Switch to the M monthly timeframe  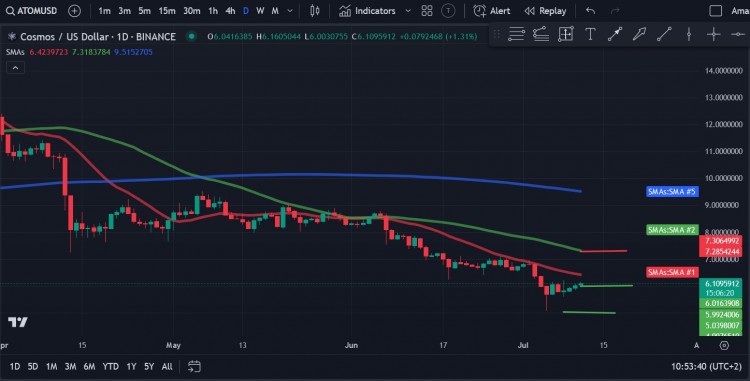click(275, 11)
